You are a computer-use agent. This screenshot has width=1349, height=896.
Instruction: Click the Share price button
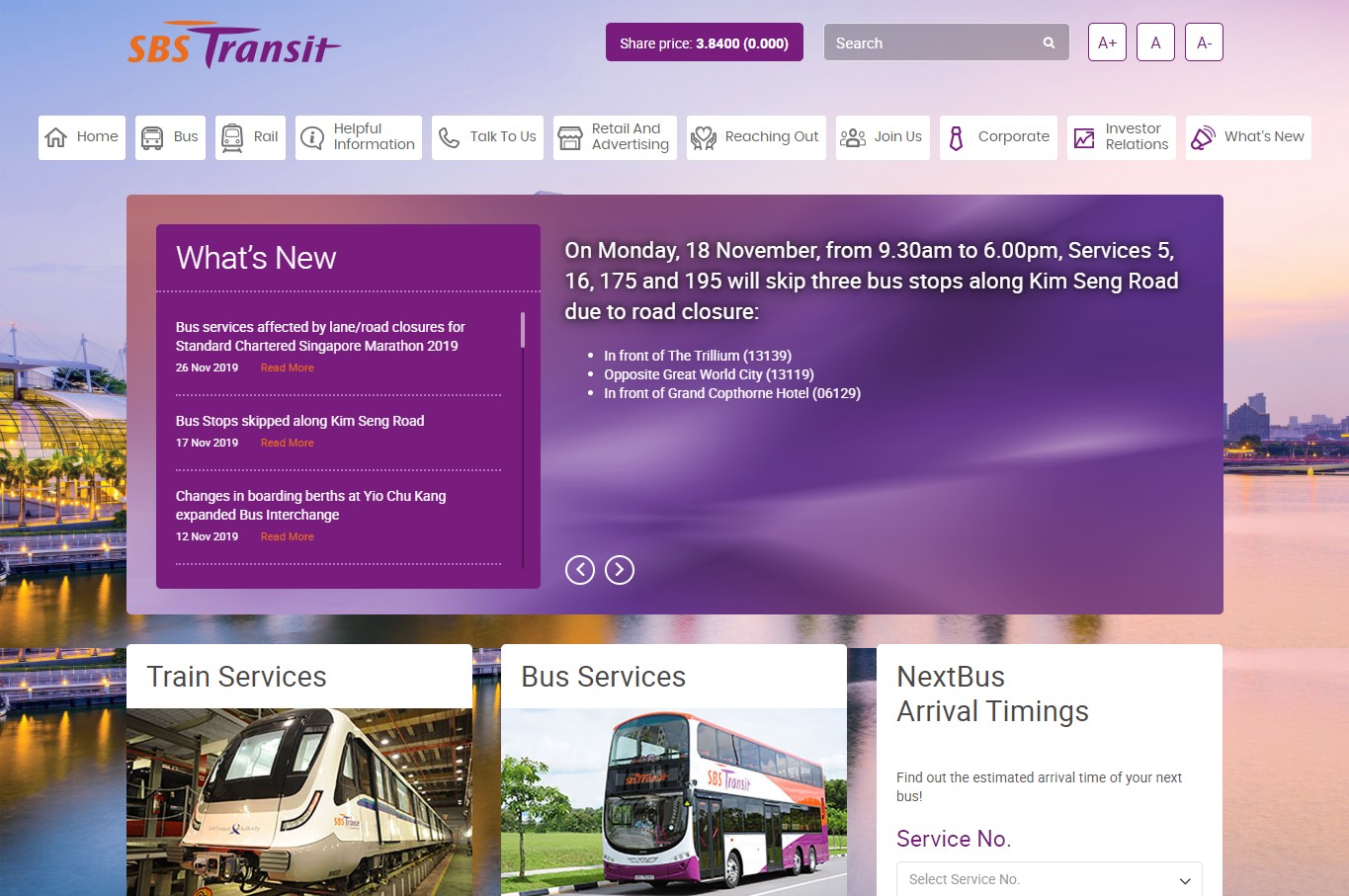coord(705,42)
